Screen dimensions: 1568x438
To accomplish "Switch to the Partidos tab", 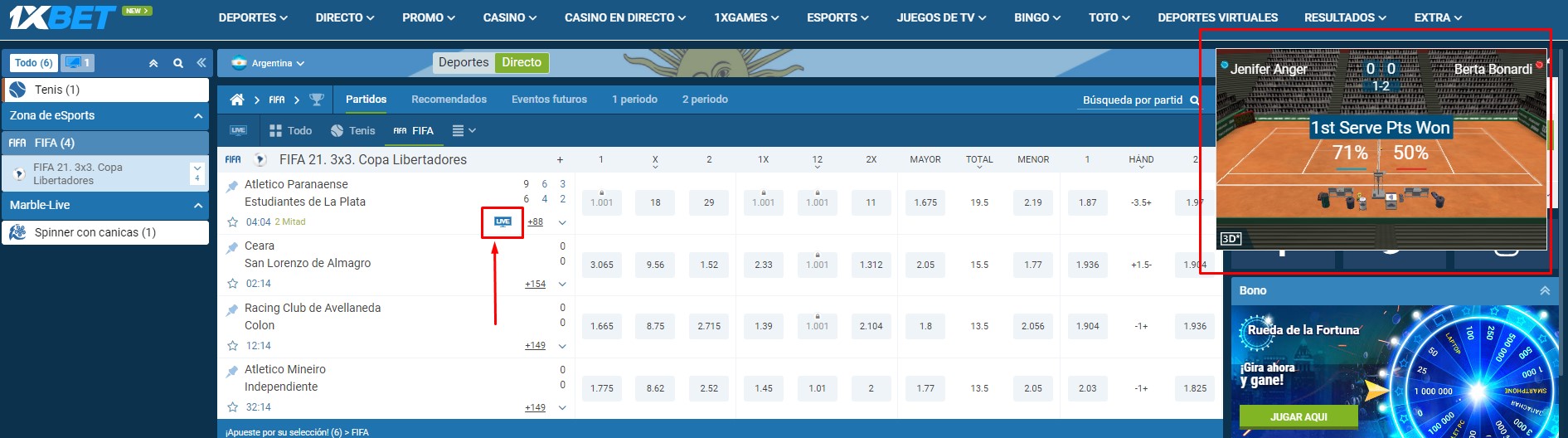I will pos(366,100).
